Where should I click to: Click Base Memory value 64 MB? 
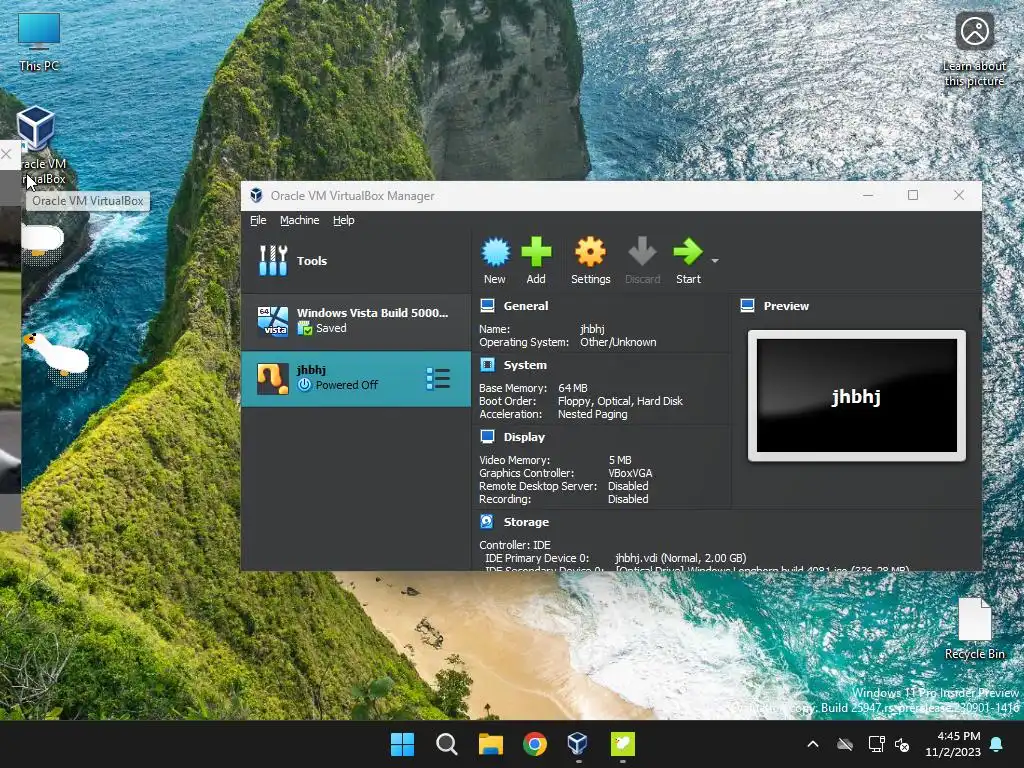(573, 388)
